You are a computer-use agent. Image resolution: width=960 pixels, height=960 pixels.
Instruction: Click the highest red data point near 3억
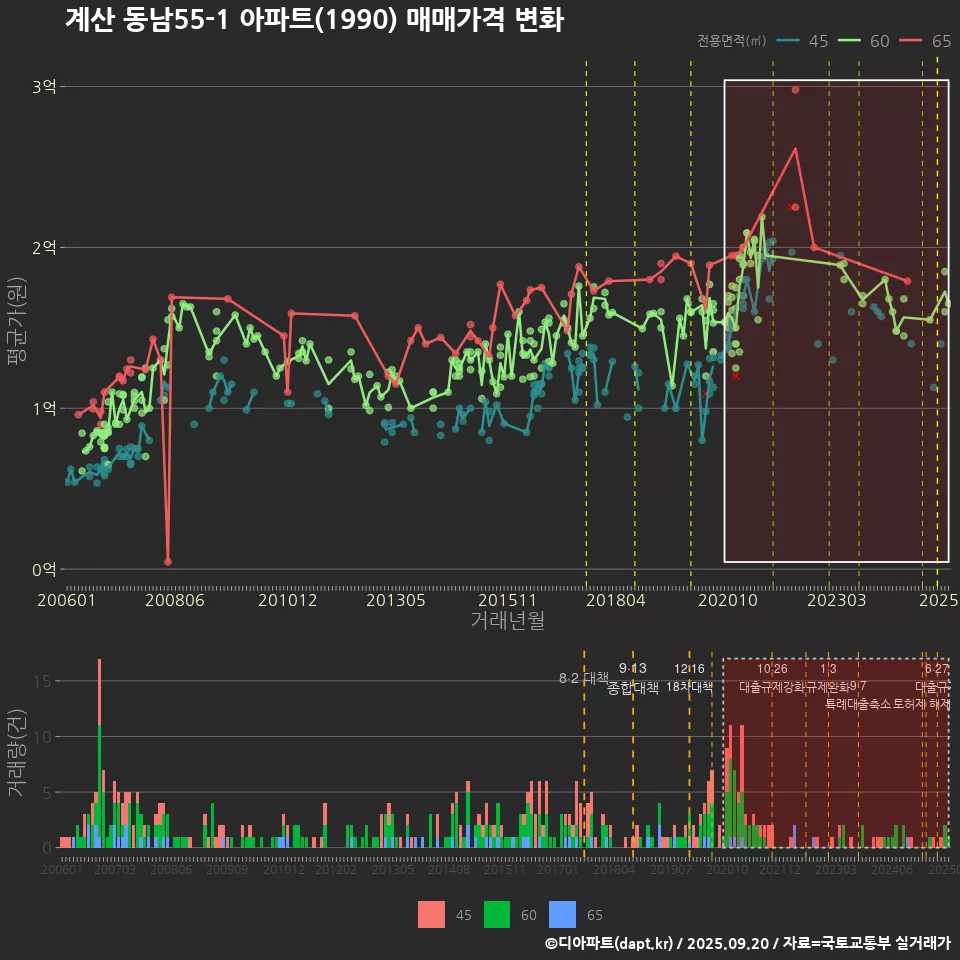click(x=795, y=90)
